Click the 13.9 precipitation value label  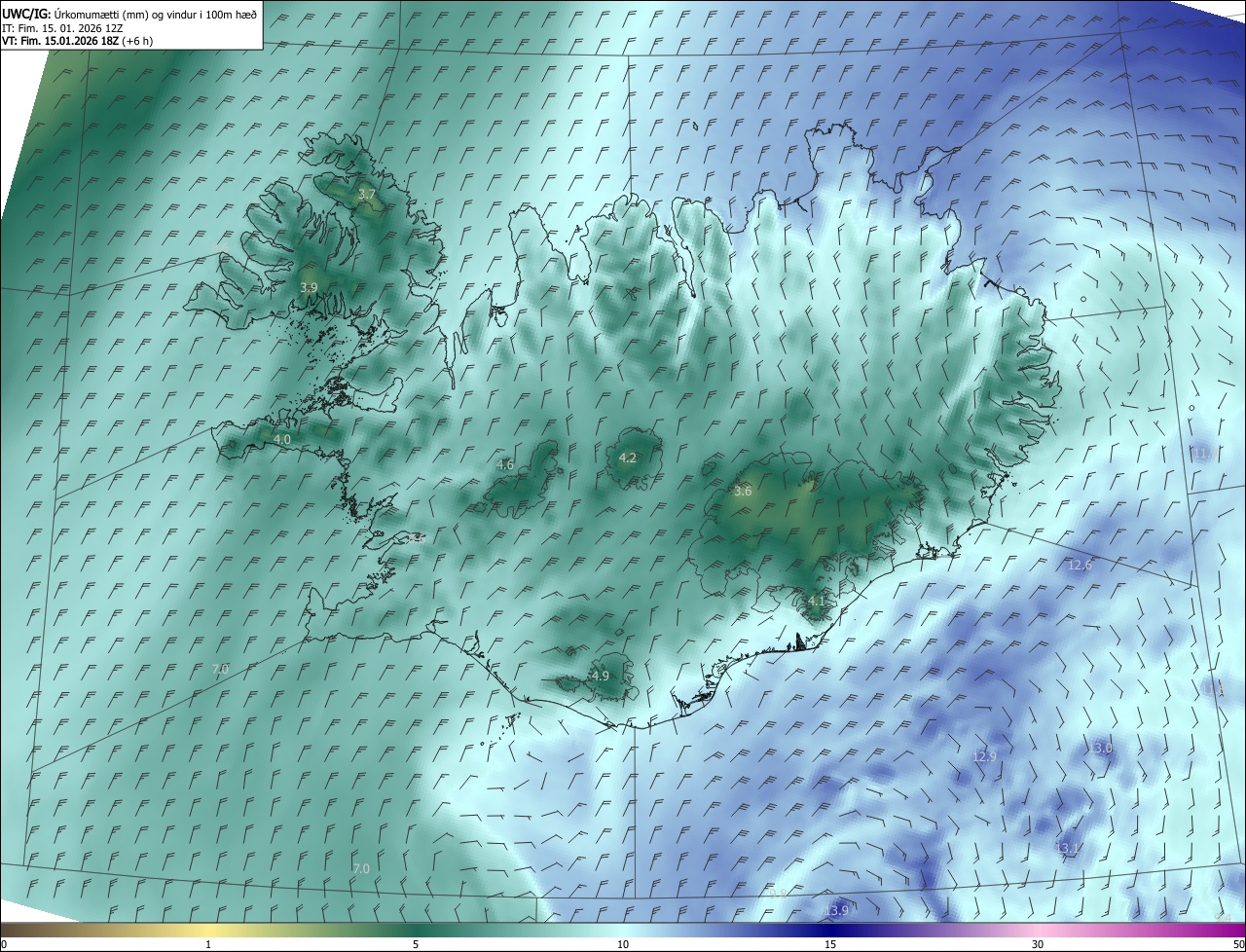837,911
